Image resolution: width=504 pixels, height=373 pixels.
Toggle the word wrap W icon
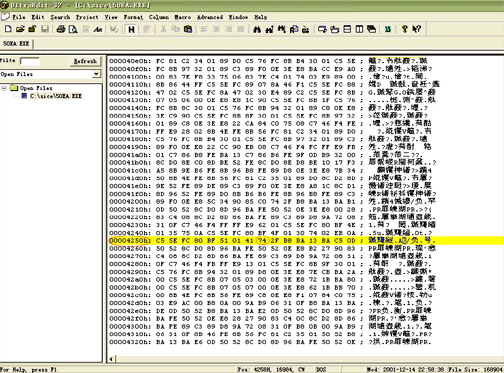(x=114, y=29)
